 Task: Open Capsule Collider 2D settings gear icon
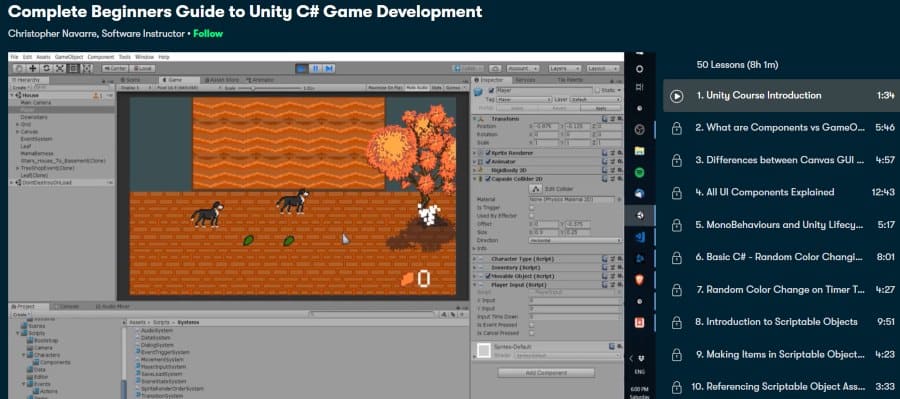(x=619, y=179)
